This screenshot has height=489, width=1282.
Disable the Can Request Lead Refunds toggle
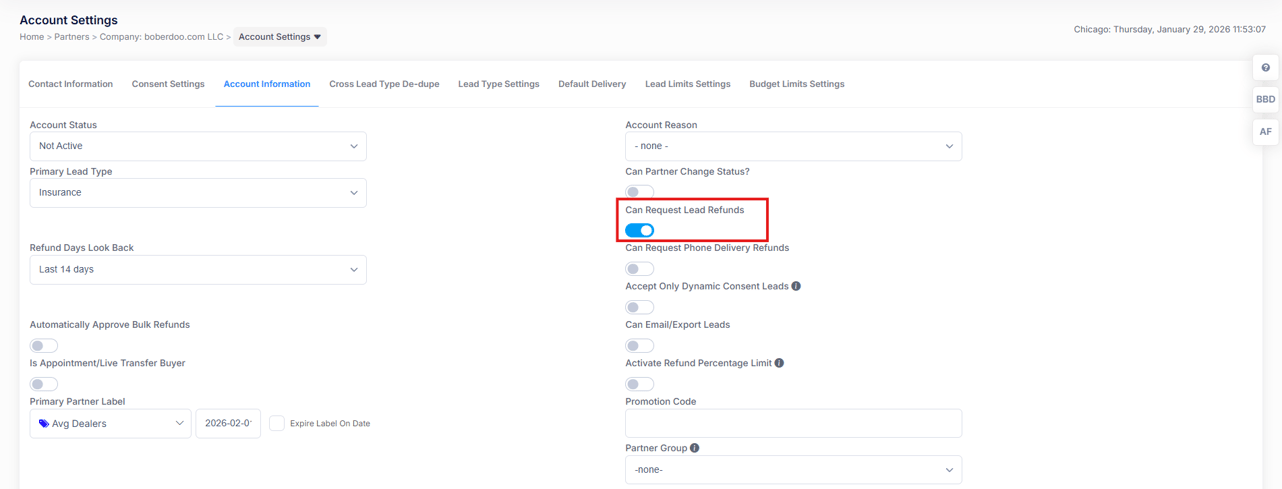(x=639, y=230)
